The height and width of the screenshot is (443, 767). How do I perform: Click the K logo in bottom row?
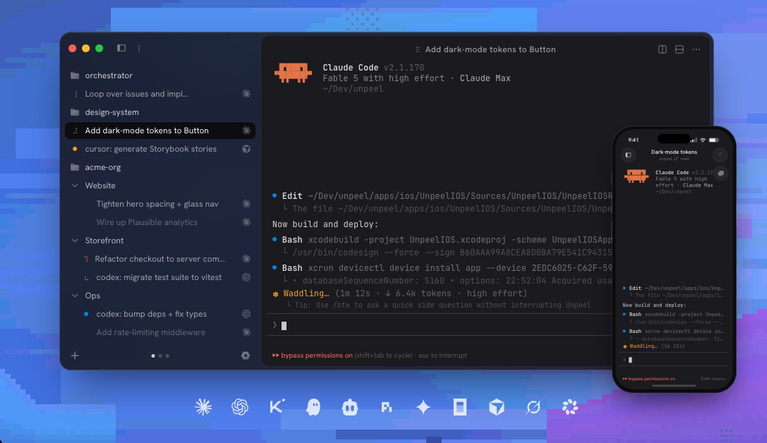[x=276, y=407]
